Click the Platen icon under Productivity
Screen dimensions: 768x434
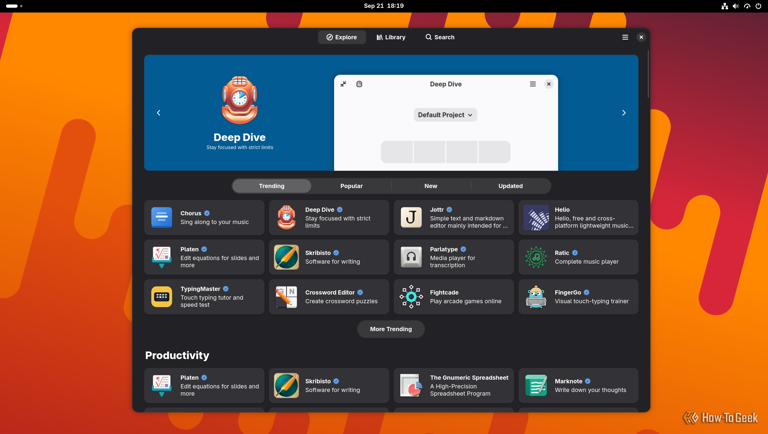point(162,386)
